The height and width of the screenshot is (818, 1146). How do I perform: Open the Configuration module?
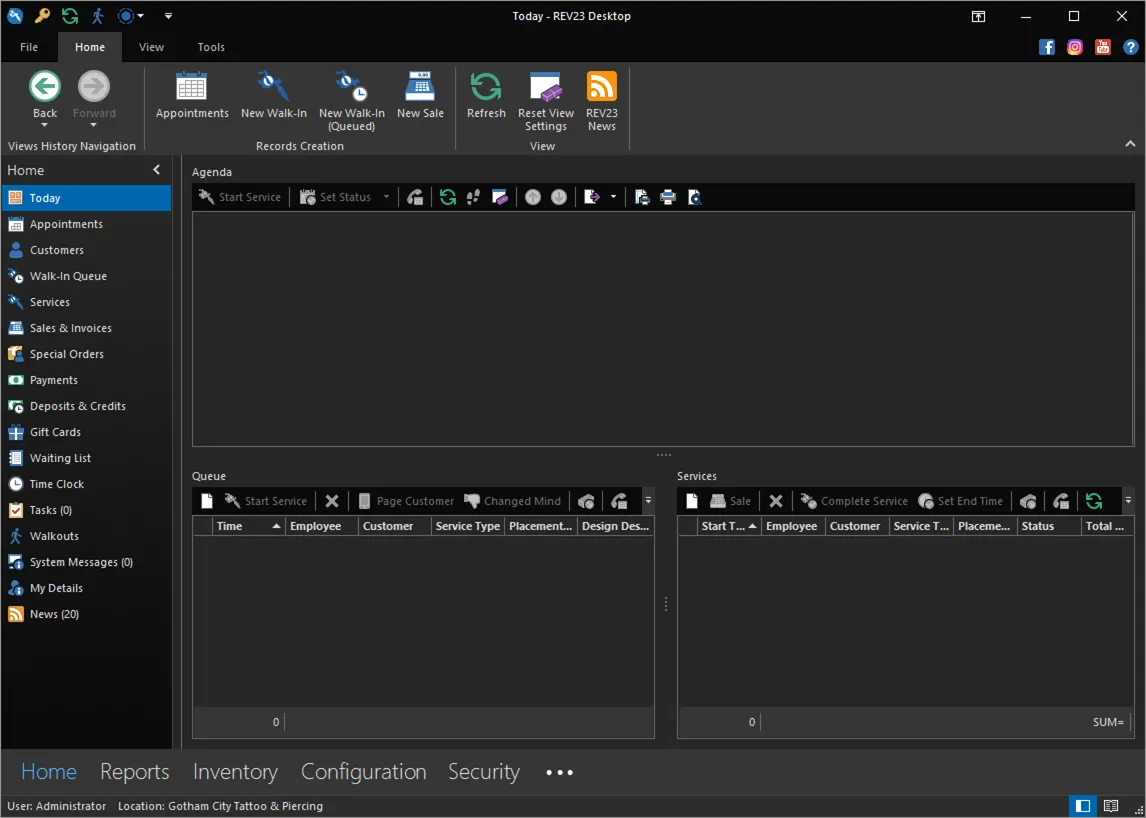(363, 772)
